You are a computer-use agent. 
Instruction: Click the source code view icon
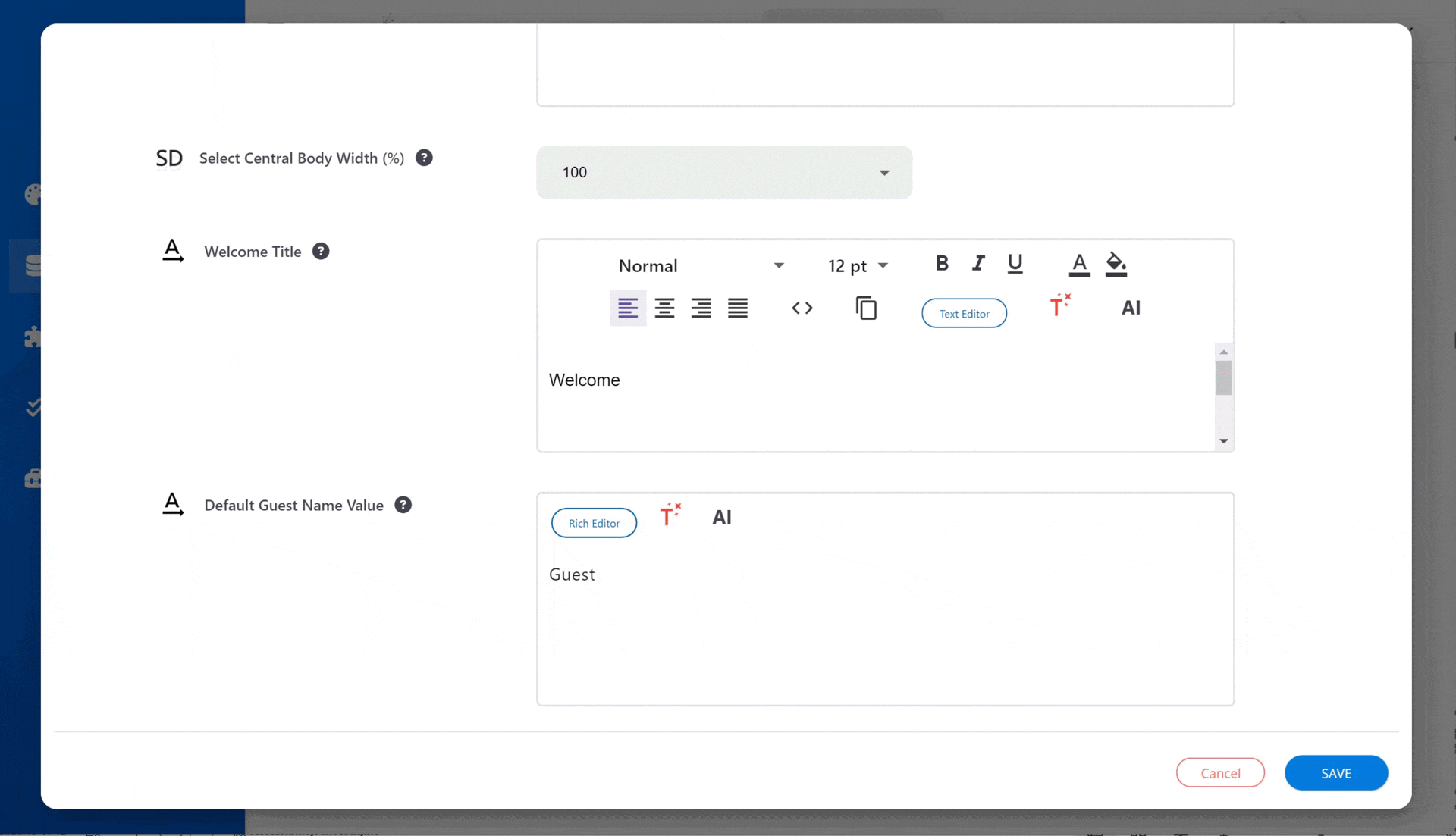(x=802, y=308)
